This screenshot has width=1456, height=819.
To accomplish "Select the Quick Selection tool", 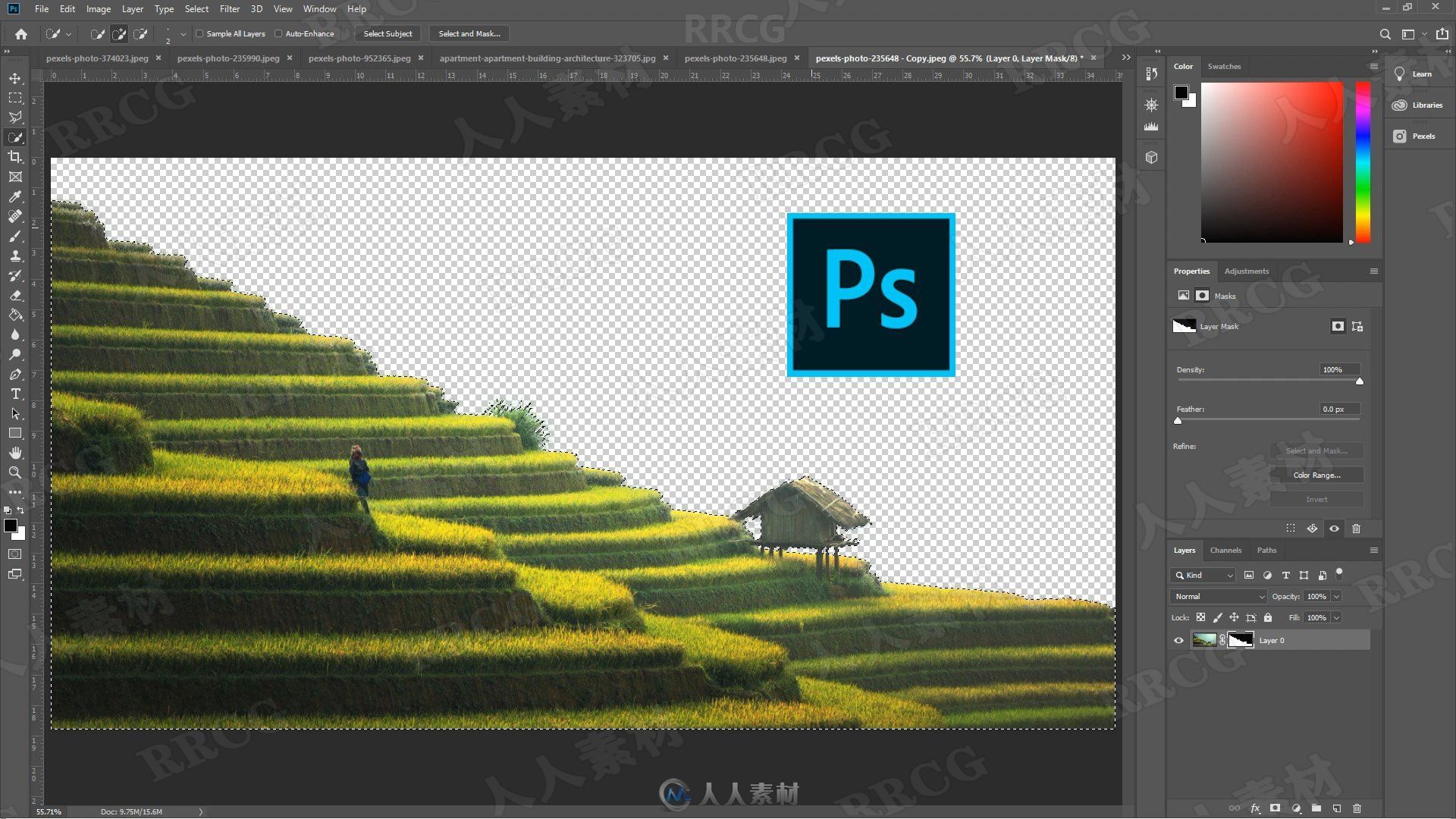I will click(15, 137).
